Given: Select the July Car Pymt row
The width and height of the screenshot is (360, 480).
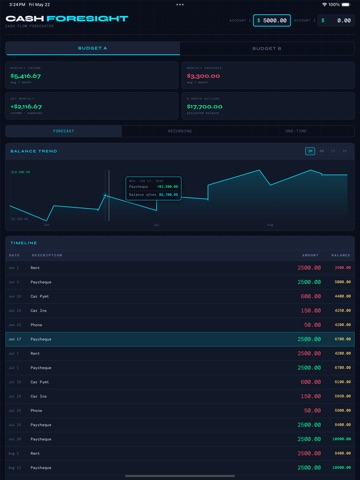Looking at the screenshot, I should [x=180, y=382].
